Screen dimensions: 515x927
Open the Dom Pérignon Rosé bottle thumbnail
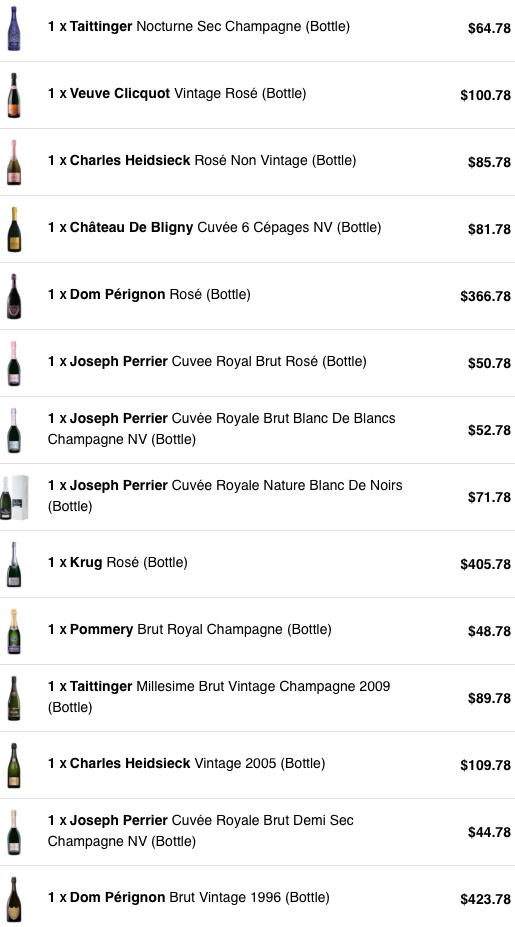click(14, 296)
